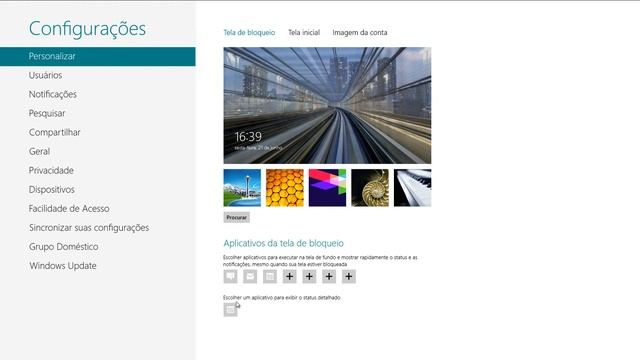Open the Compartilhar settings section
This screenshot has width=640, height=360.
[55, 132]
